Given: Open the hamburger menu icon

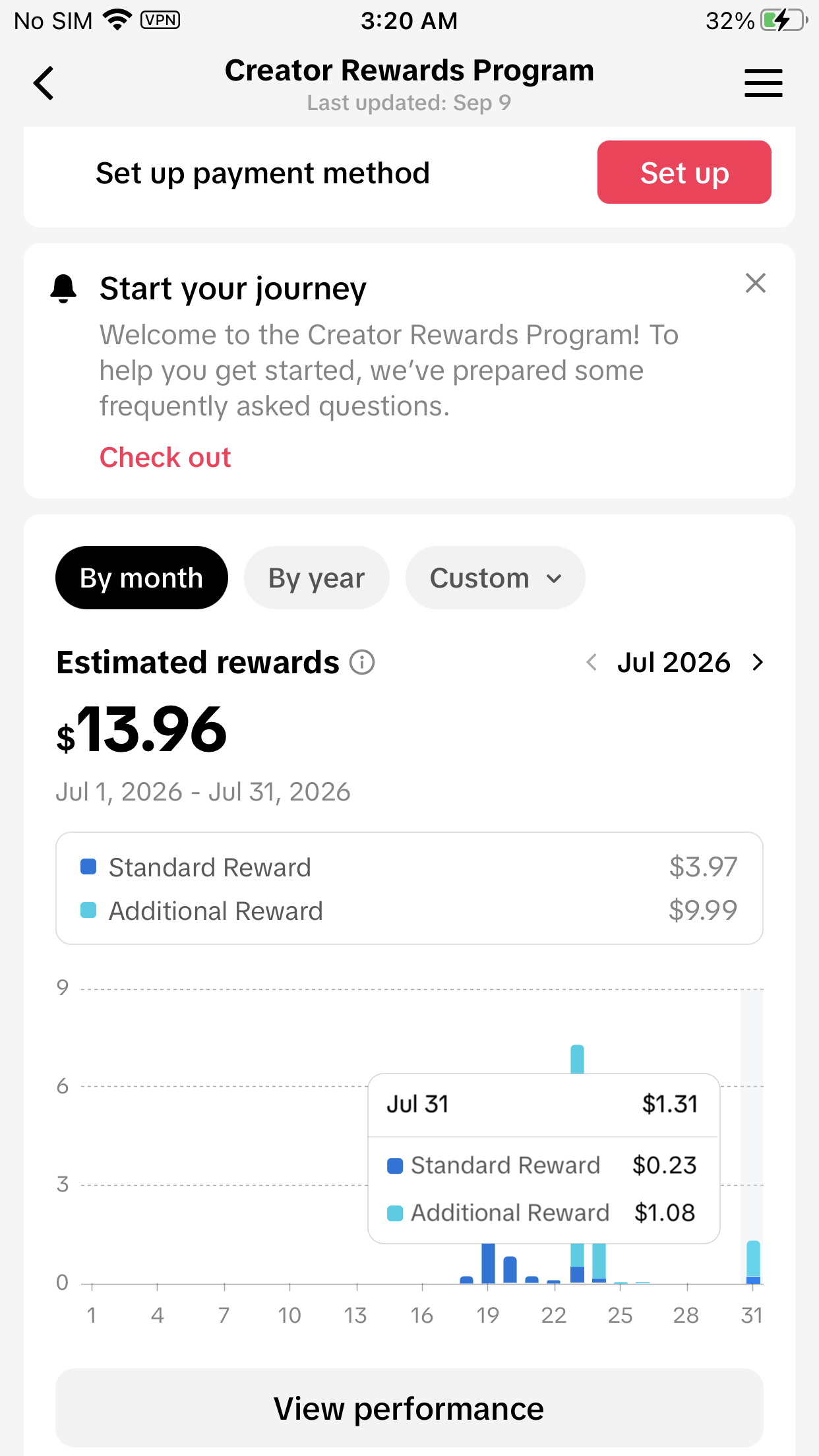Looking at the screenshot, I should (x=763, y=83).
